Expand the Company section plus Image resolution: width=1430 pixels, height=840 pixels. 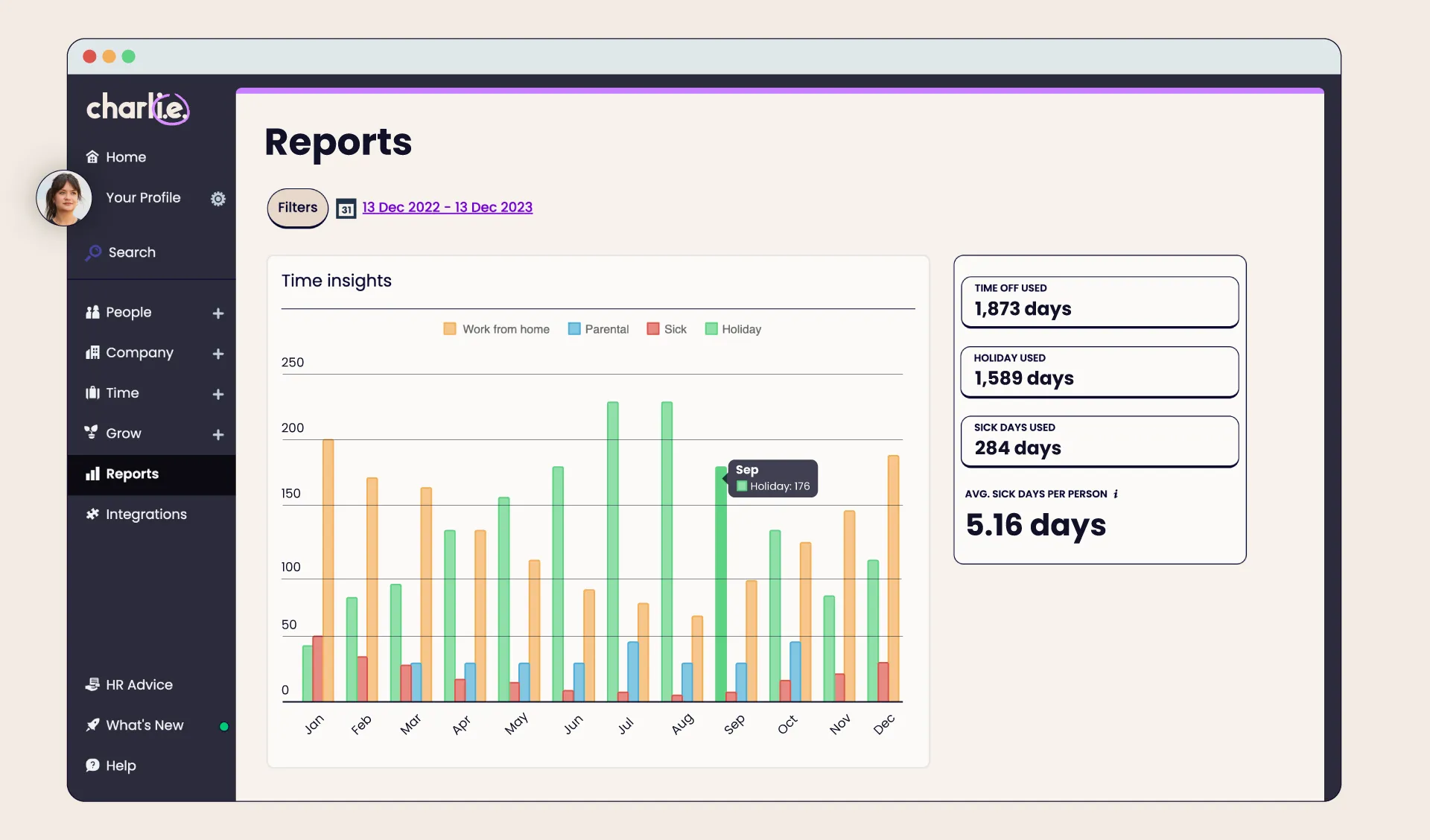[x=217, y=354]
